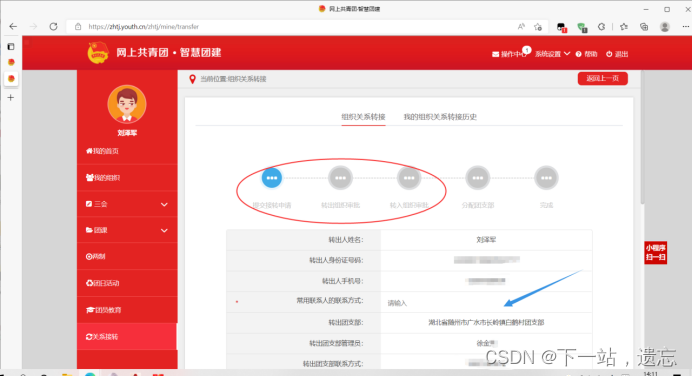The height and width of the screenshot is (376, 692).
Task: Click the 小程序扫一扫 side button
Action: [x=655, y=253]
